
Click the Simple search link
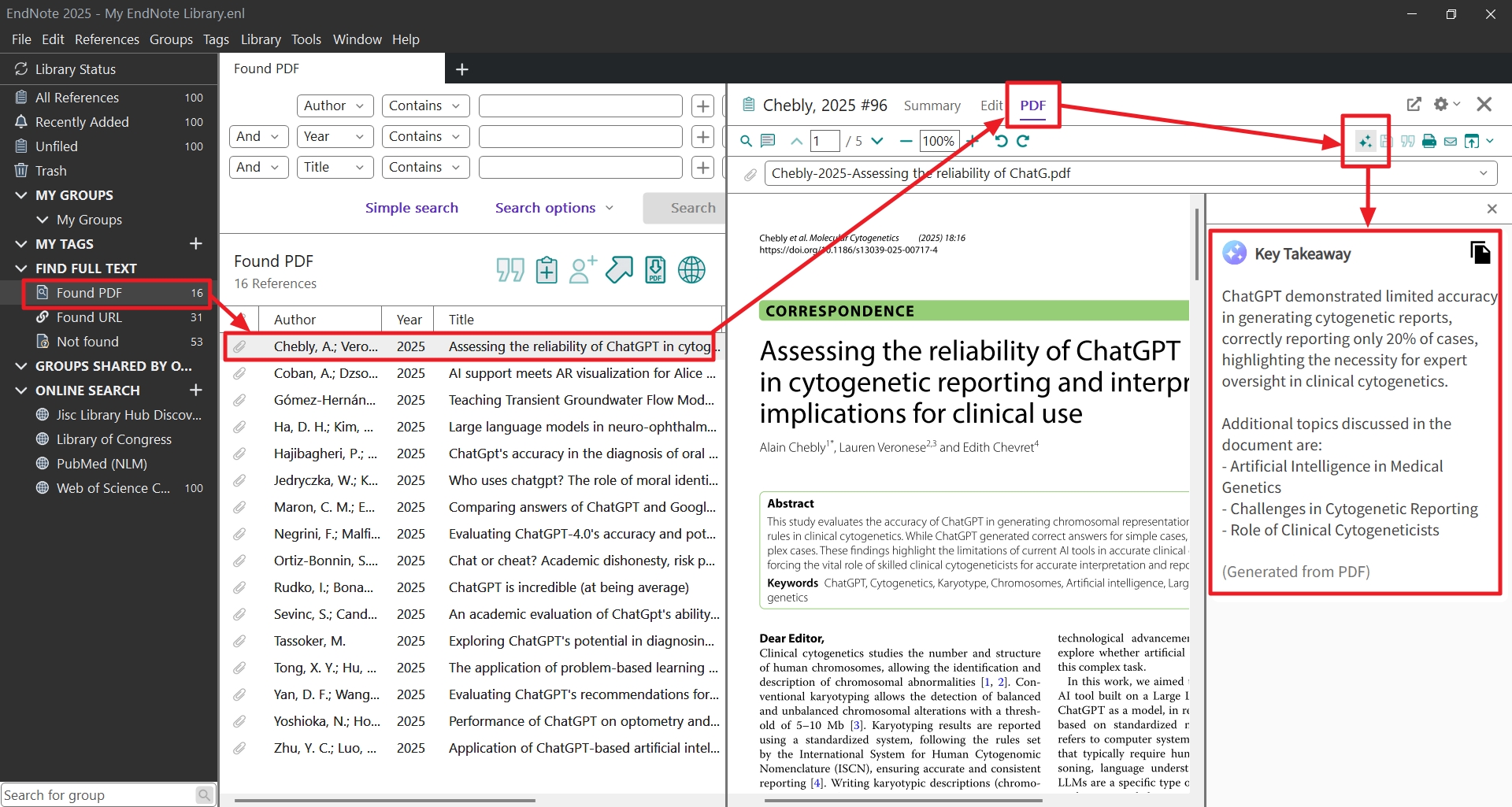click(x=411, y=208)
